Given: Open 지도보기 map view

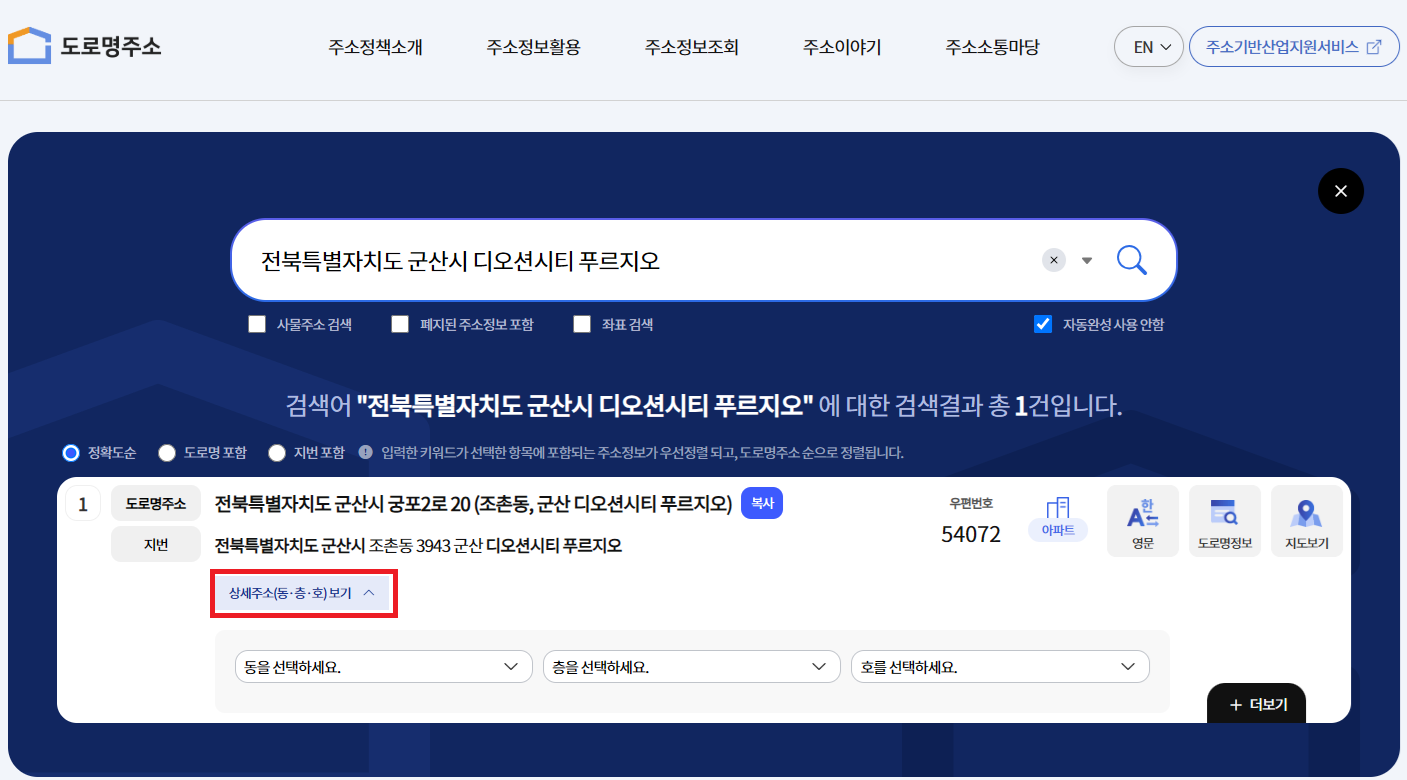Looking at the screenshot, I should [x=1307, y=521].
